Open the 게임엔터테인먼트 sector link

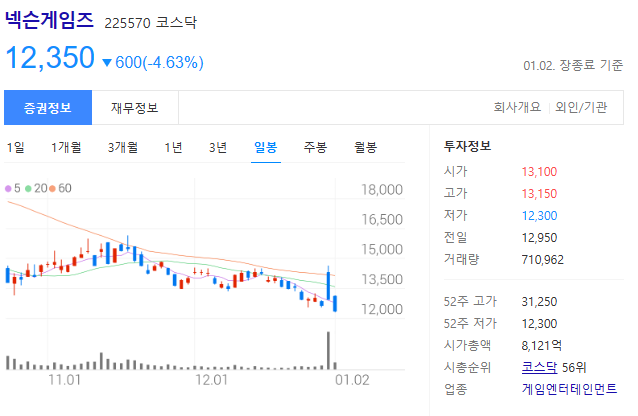[x=569, y=389]
